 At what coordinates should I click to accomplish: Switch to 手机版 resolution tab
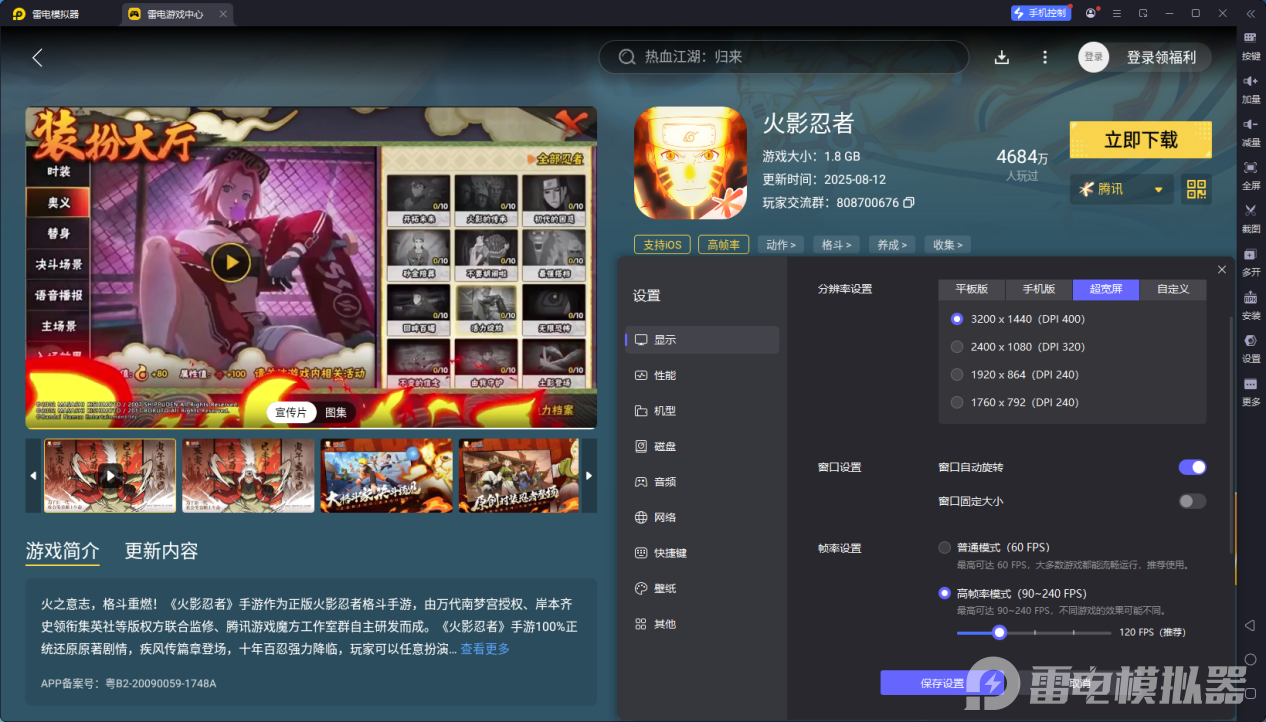(x=1039, y=289)
